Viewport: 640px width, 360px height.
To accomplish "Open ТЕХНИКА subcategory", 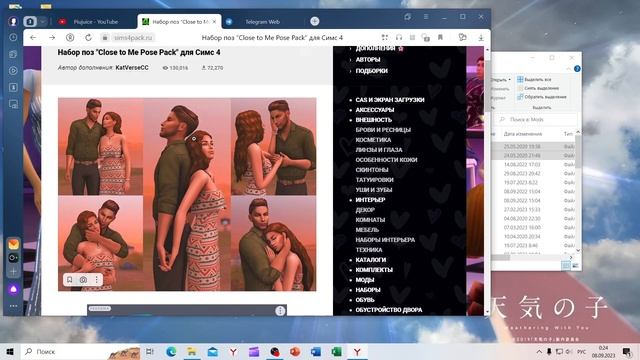I will coord(369,250).
